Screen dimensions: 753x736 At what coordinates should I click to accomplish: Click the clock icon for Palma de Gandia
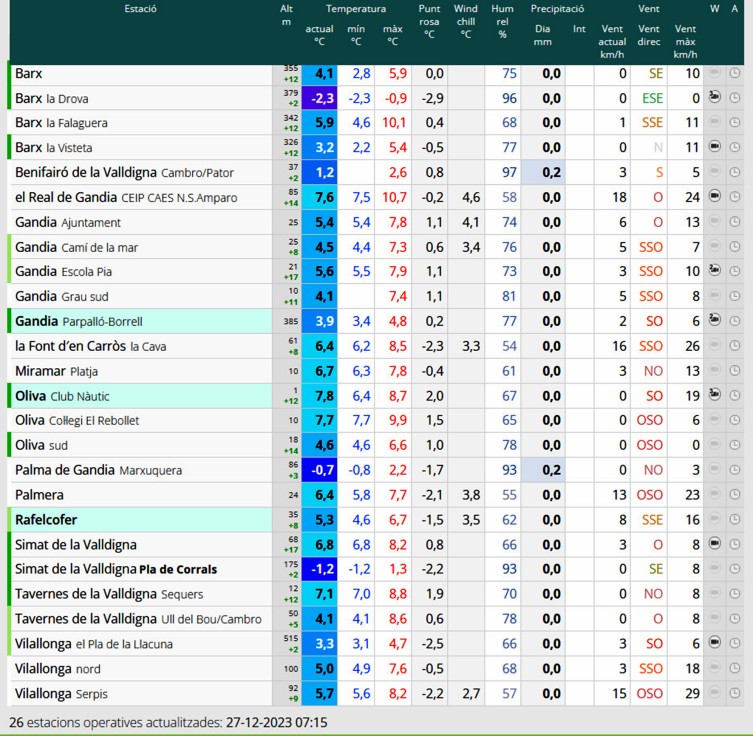735,470
